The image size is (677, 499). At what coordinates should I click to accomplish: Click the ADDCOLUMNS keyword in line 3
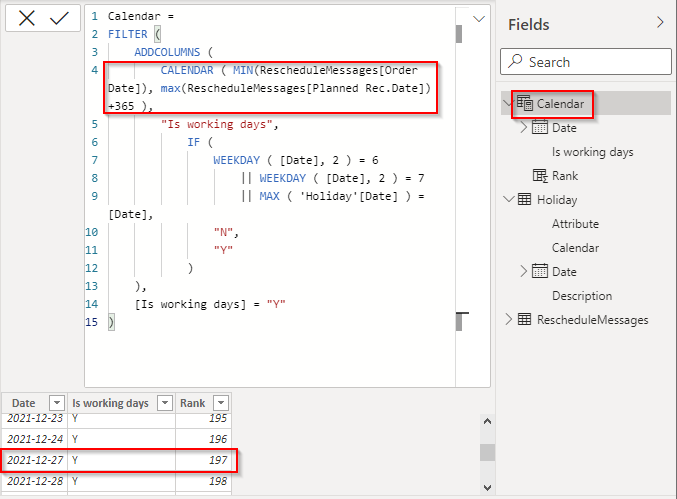click(167, 52)
